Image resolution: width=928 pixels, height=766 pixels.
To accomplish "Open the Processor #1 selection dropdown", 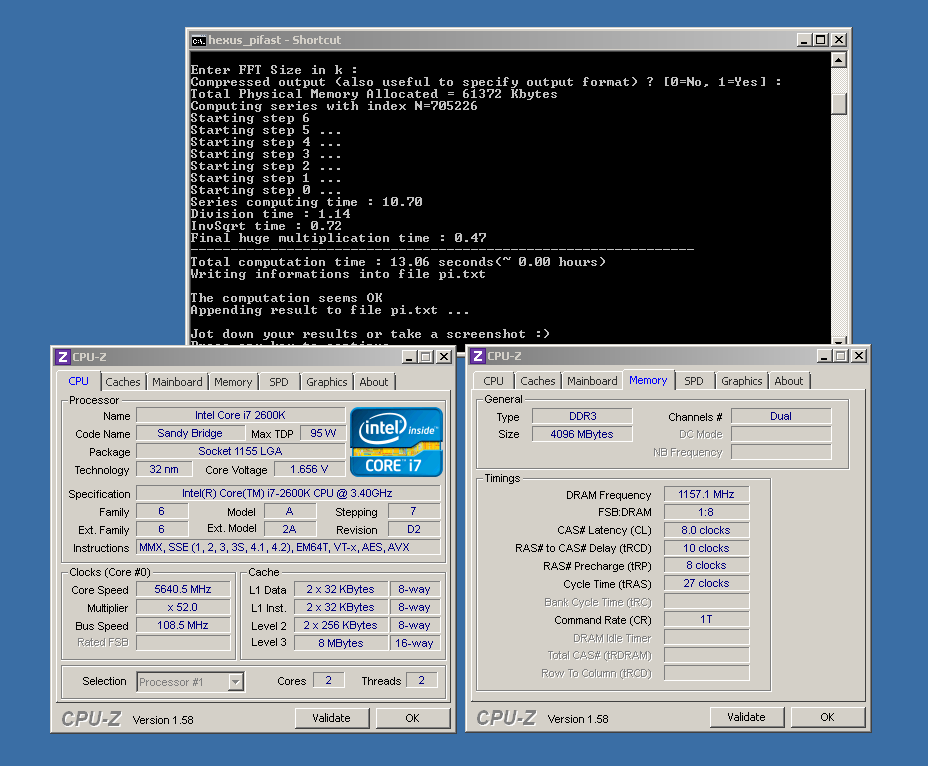I will (236, 682).
